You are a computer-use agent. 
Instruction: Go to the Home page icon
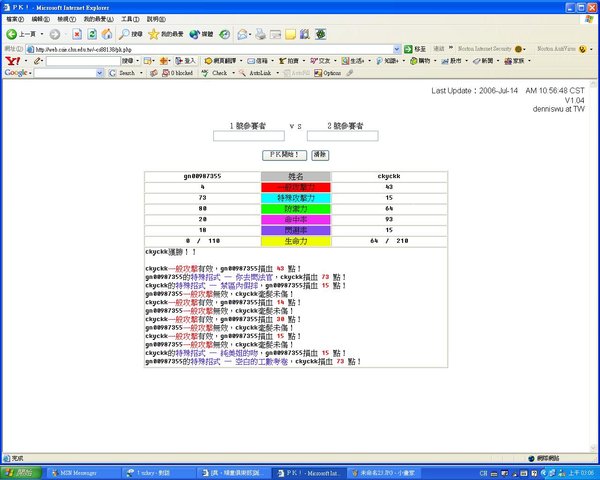(106, 33)
